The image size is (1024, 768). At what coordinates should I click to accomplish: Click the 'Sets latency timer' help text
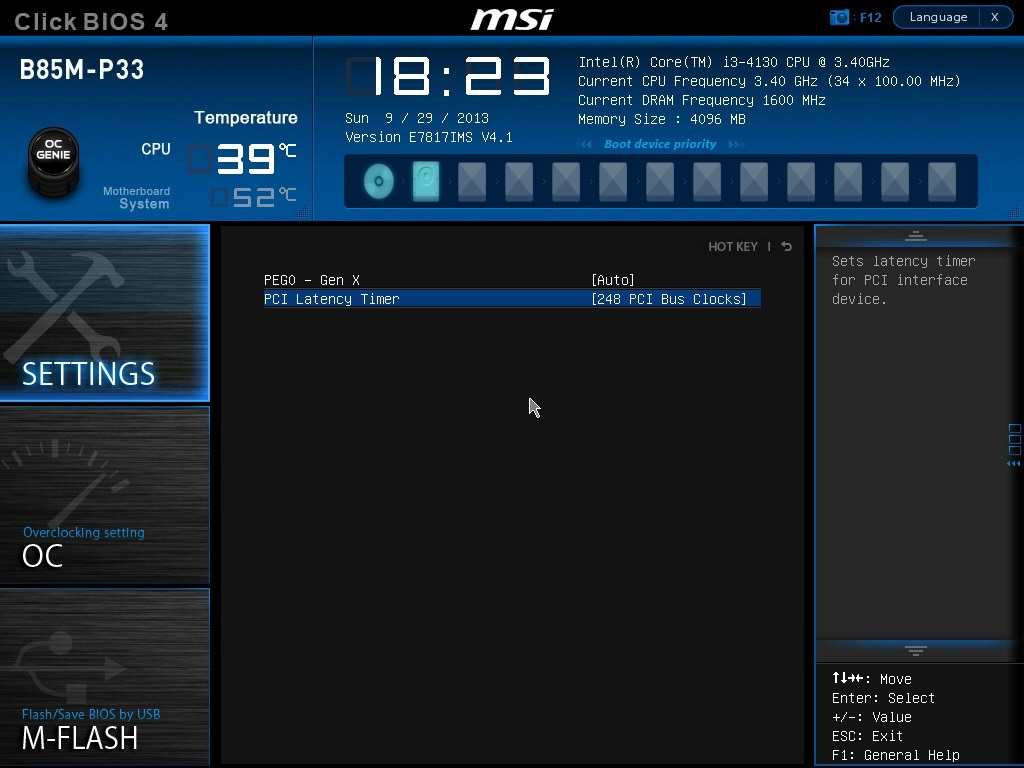904,280
